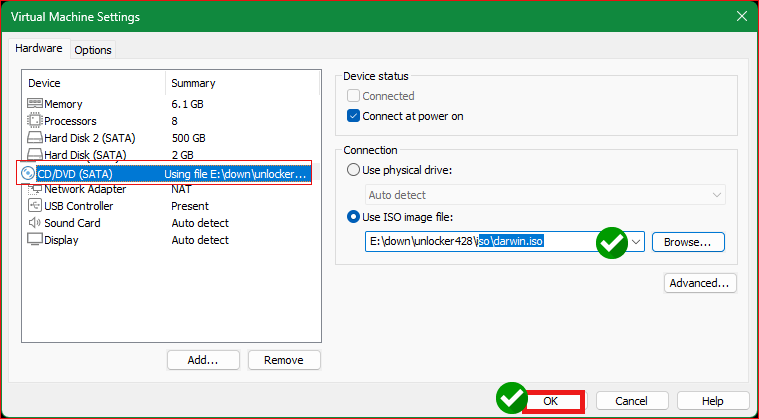Select the Display monitor icon

pyautogui.click(x=35, y=239)
